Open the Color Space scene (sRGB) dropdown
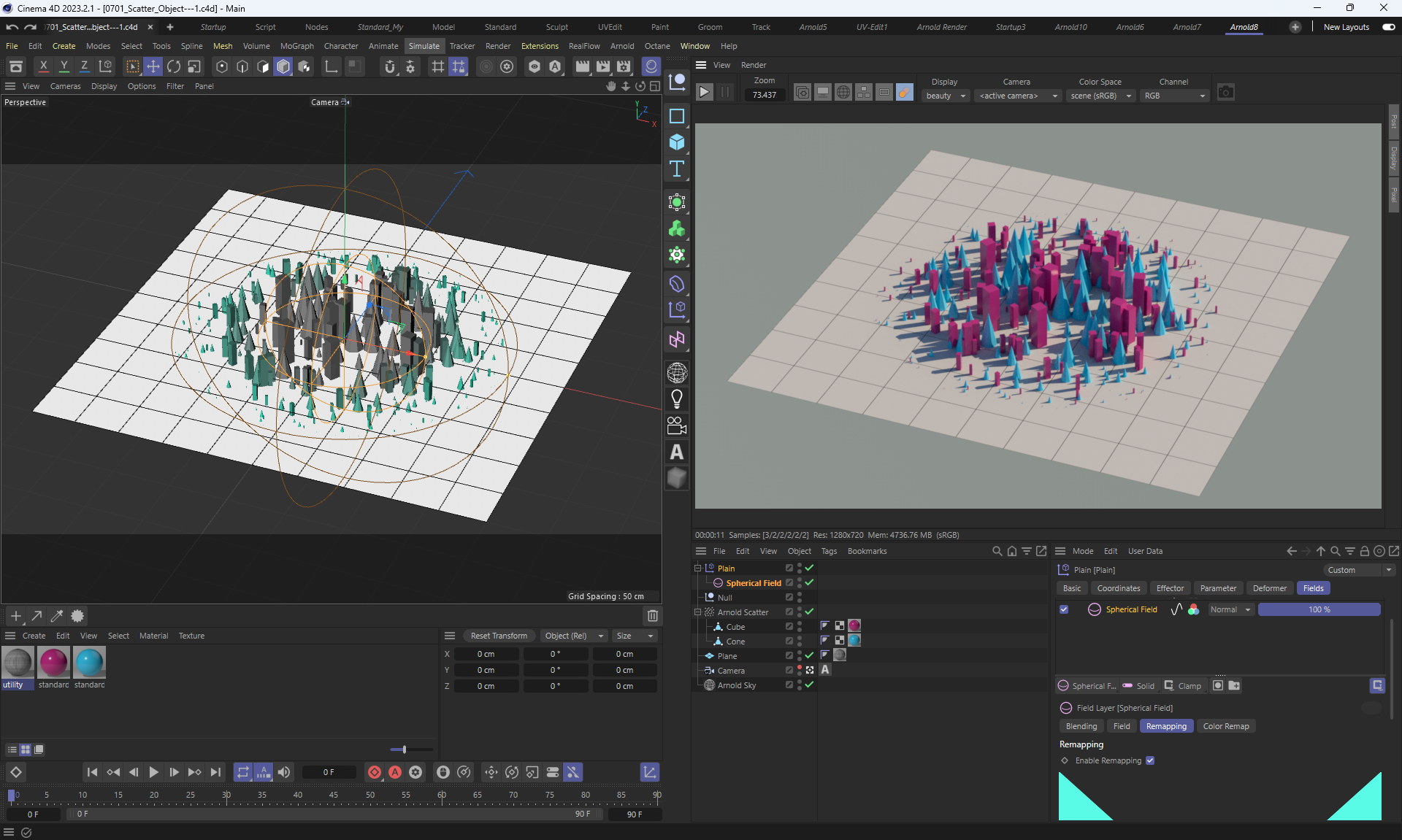This screenshot has width=1402, height=840. [x=1100, y=96]
